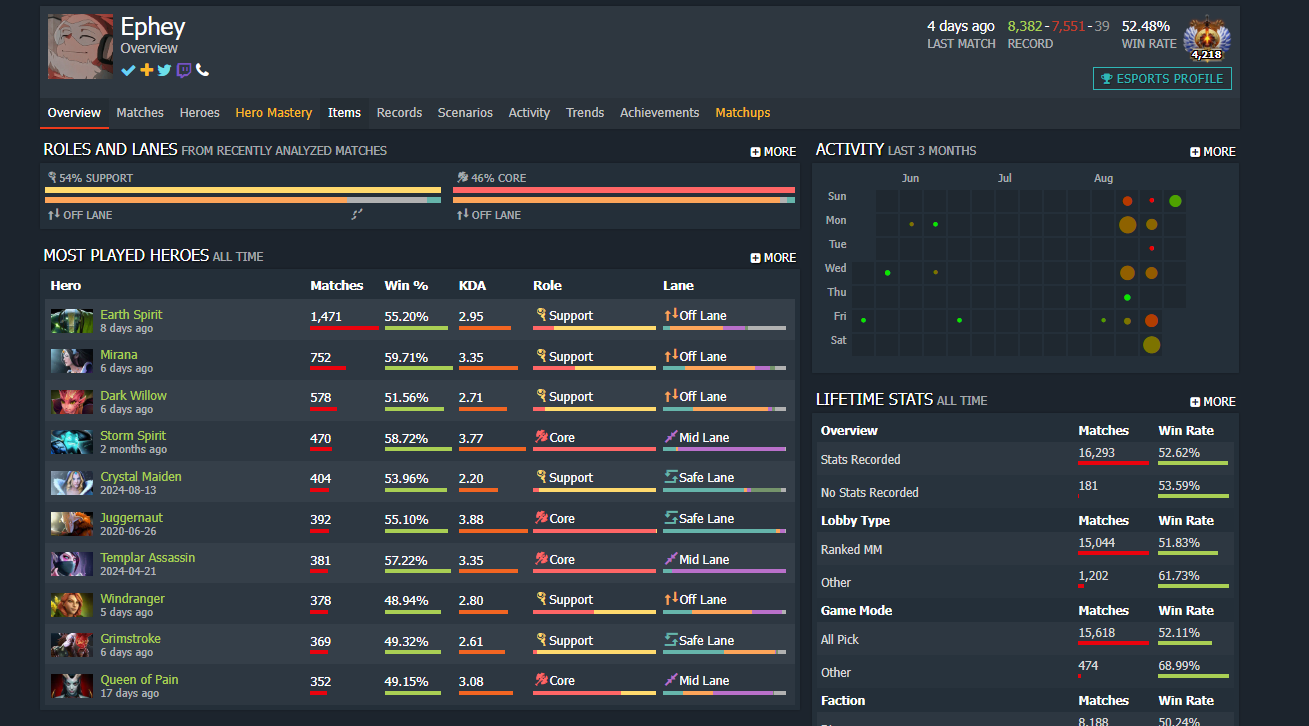
Task: Click the Mirana hero portrait
Action: (x=72, y=361)
